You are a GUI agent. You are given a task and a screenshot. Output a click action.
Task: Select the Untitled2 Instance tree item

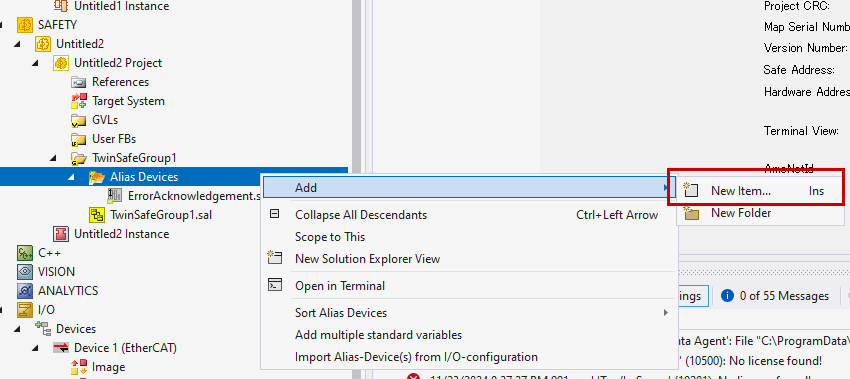click(x=121, y=234)
